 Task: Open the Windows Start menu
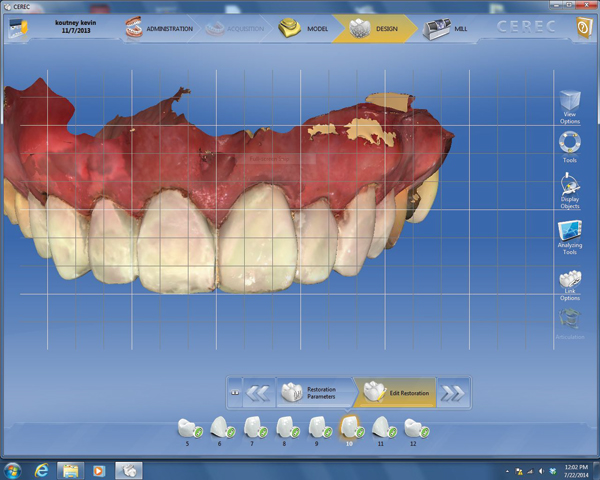coord(13,469)
